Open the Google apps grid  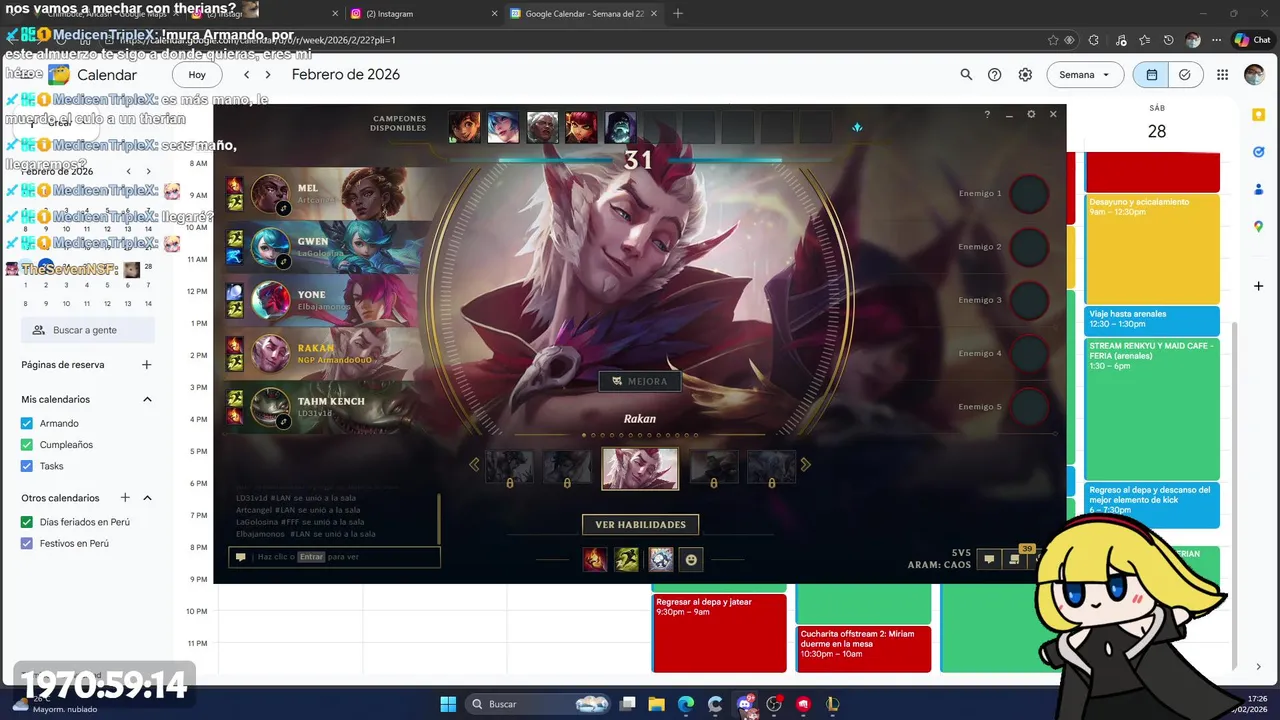pyautogui.click(x=1223, y=75)
